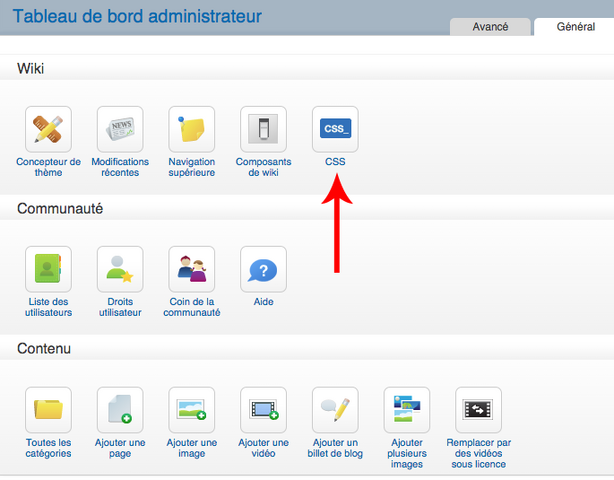Screen dimensions: 614x480
Task: Follow the Ajouter une image text link
Action: pos(191,448)
